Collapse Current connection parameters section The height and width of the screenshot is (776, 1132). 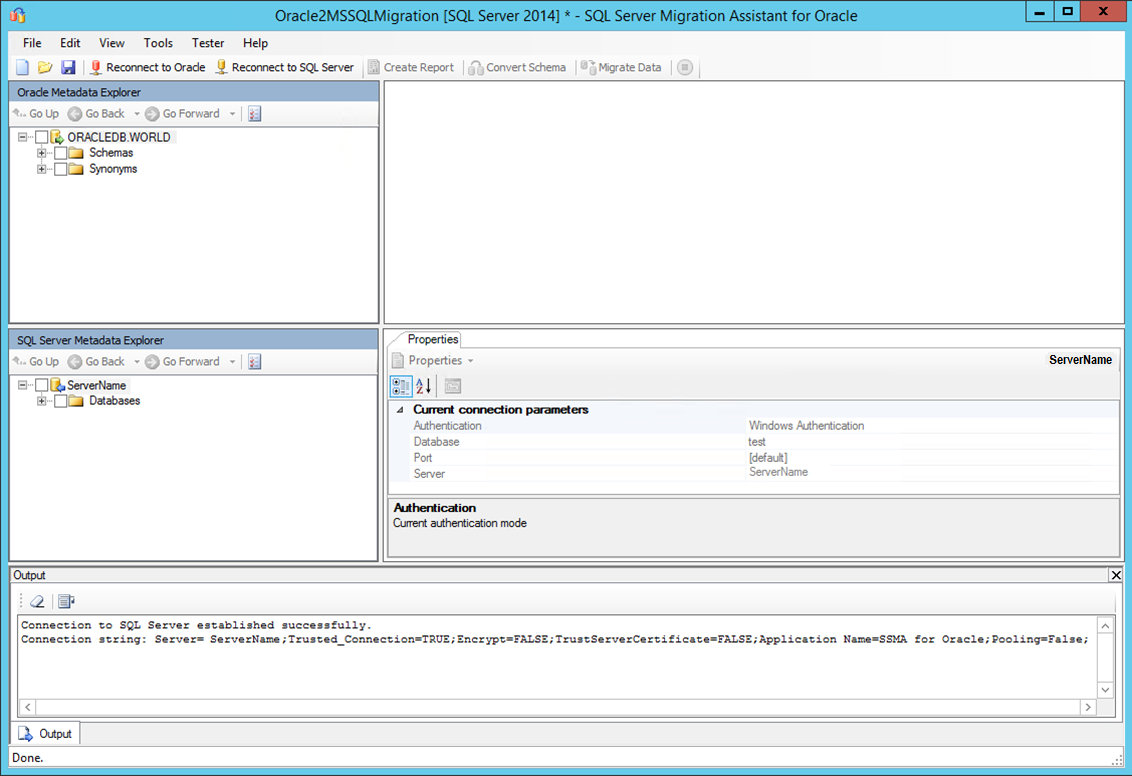[400, 410]
